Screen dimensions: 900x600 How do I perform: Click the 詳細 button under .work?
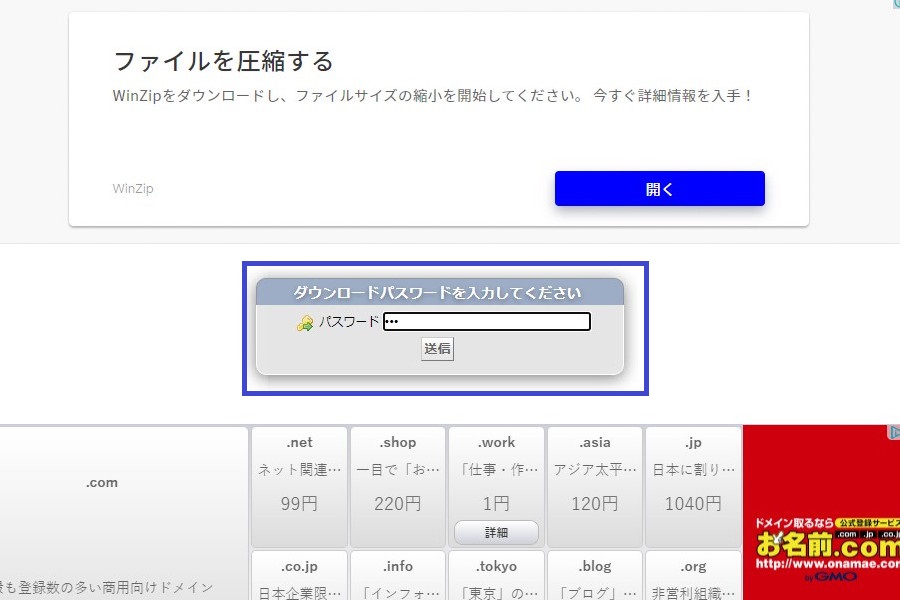(496, 532)
